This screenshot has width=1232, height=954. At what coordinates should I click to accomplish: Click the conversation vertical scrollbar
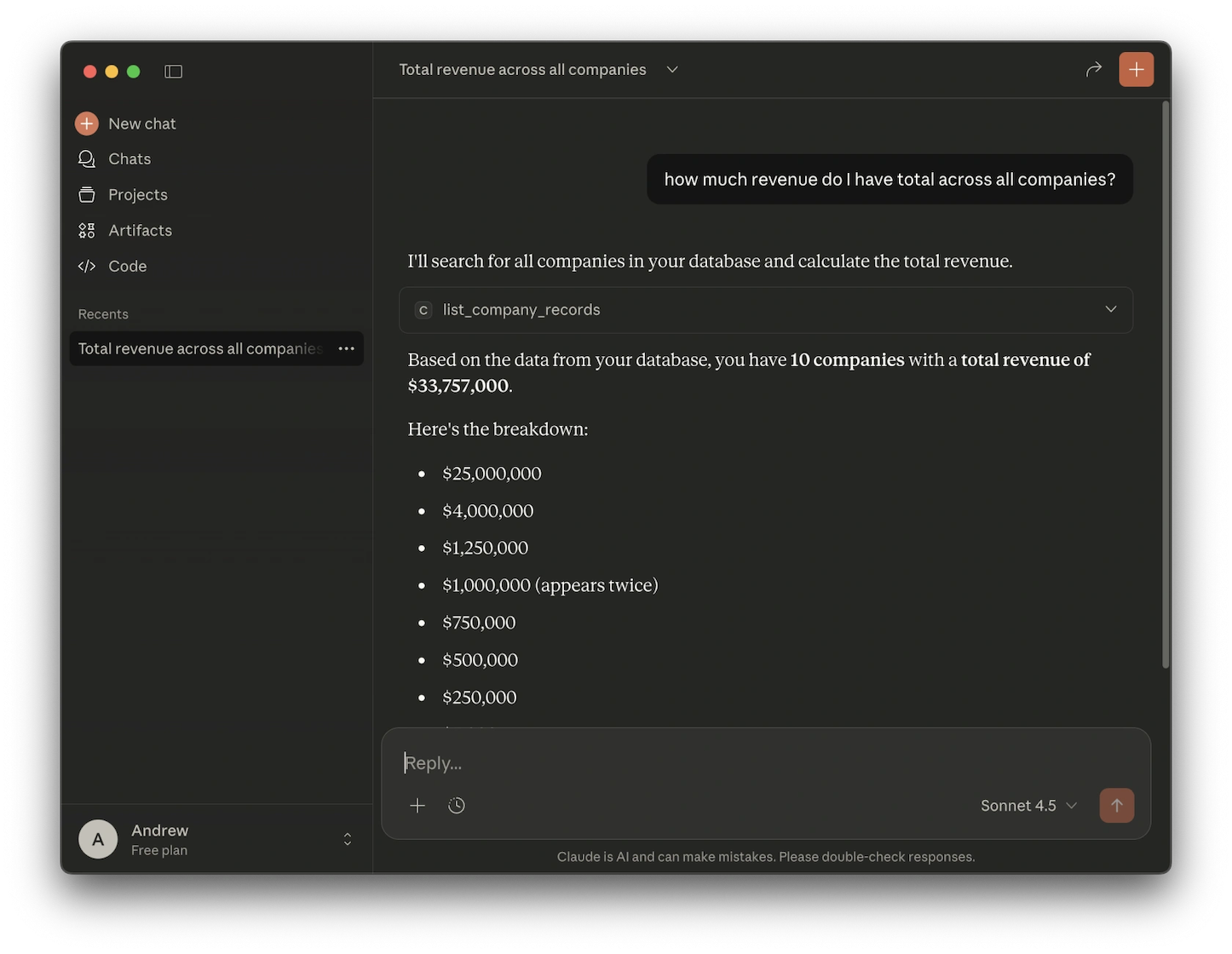coord(1166,383)
